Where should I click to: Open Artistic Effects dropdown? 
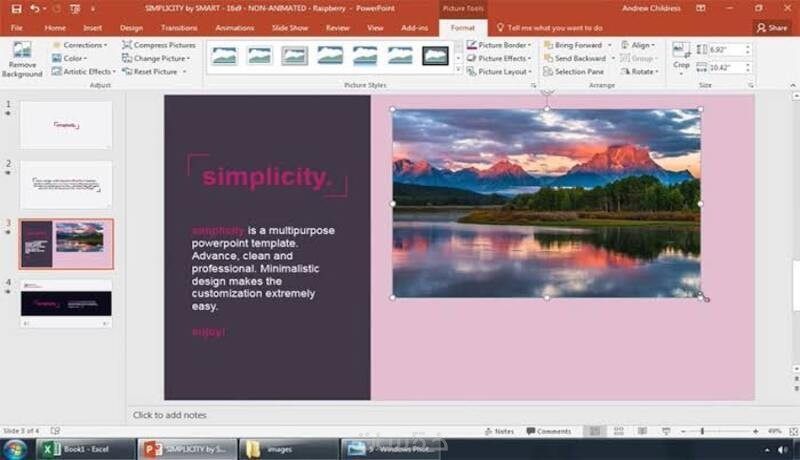pos(84,71)
